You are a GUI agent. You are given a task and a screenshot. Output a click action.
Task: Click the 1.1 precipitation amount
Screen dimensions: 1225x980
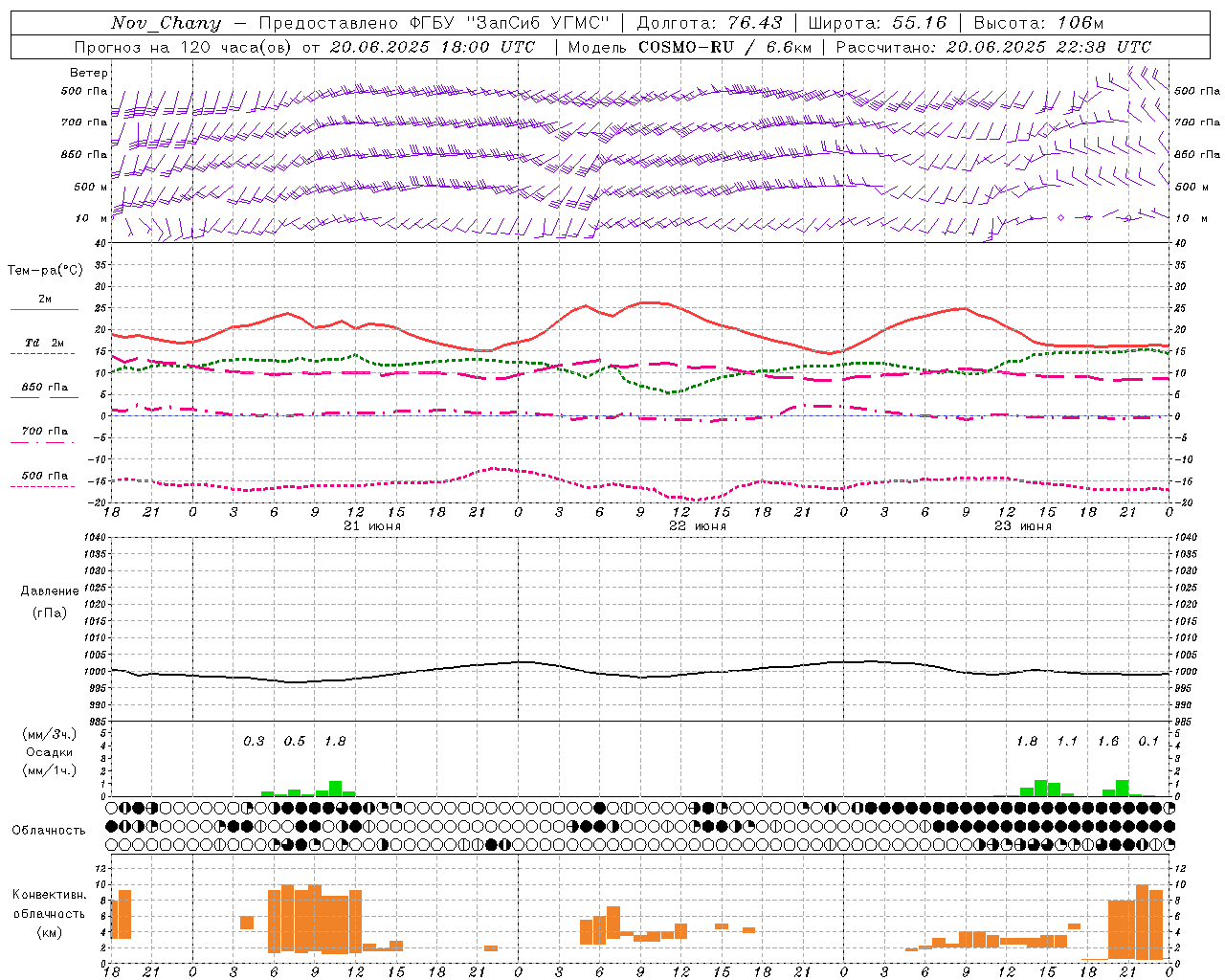coord(1067,741)
